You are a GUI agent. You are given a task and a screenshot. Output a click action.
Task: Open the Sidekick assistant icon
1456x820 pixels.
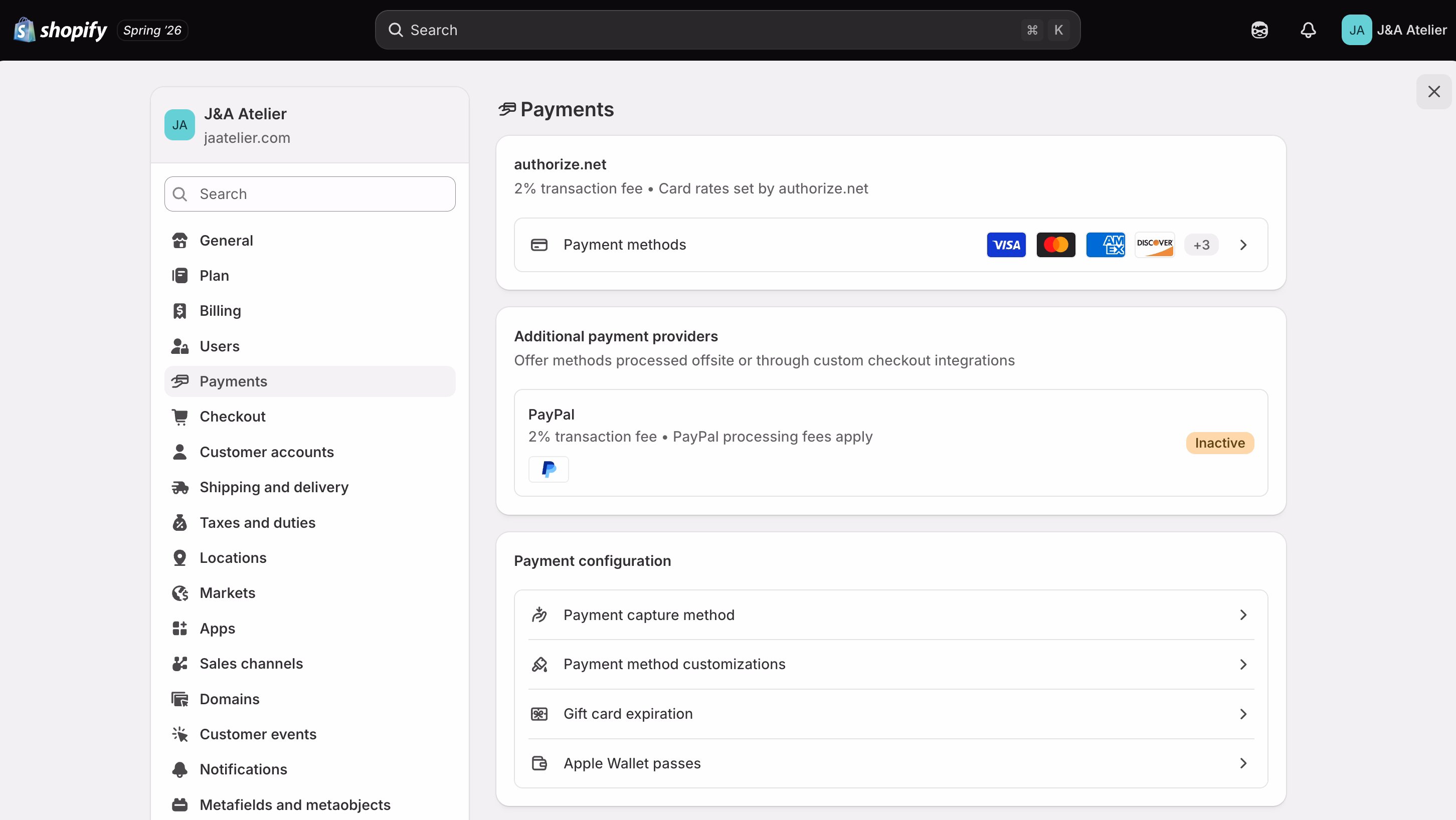point(1259,30)
